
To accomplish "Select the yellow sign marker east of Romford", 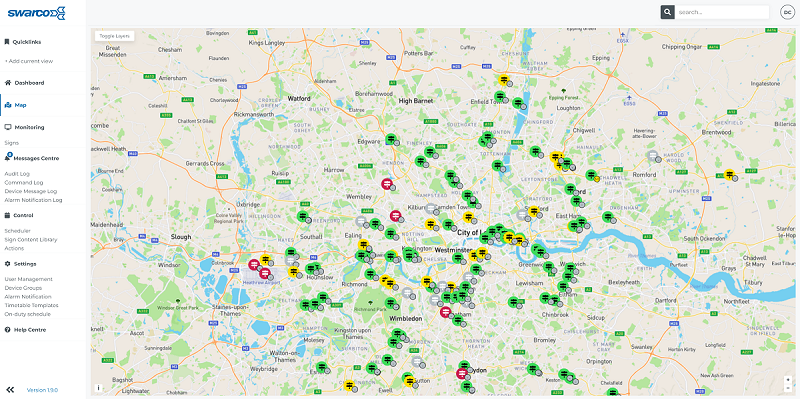I will click(x=730, y=174).
